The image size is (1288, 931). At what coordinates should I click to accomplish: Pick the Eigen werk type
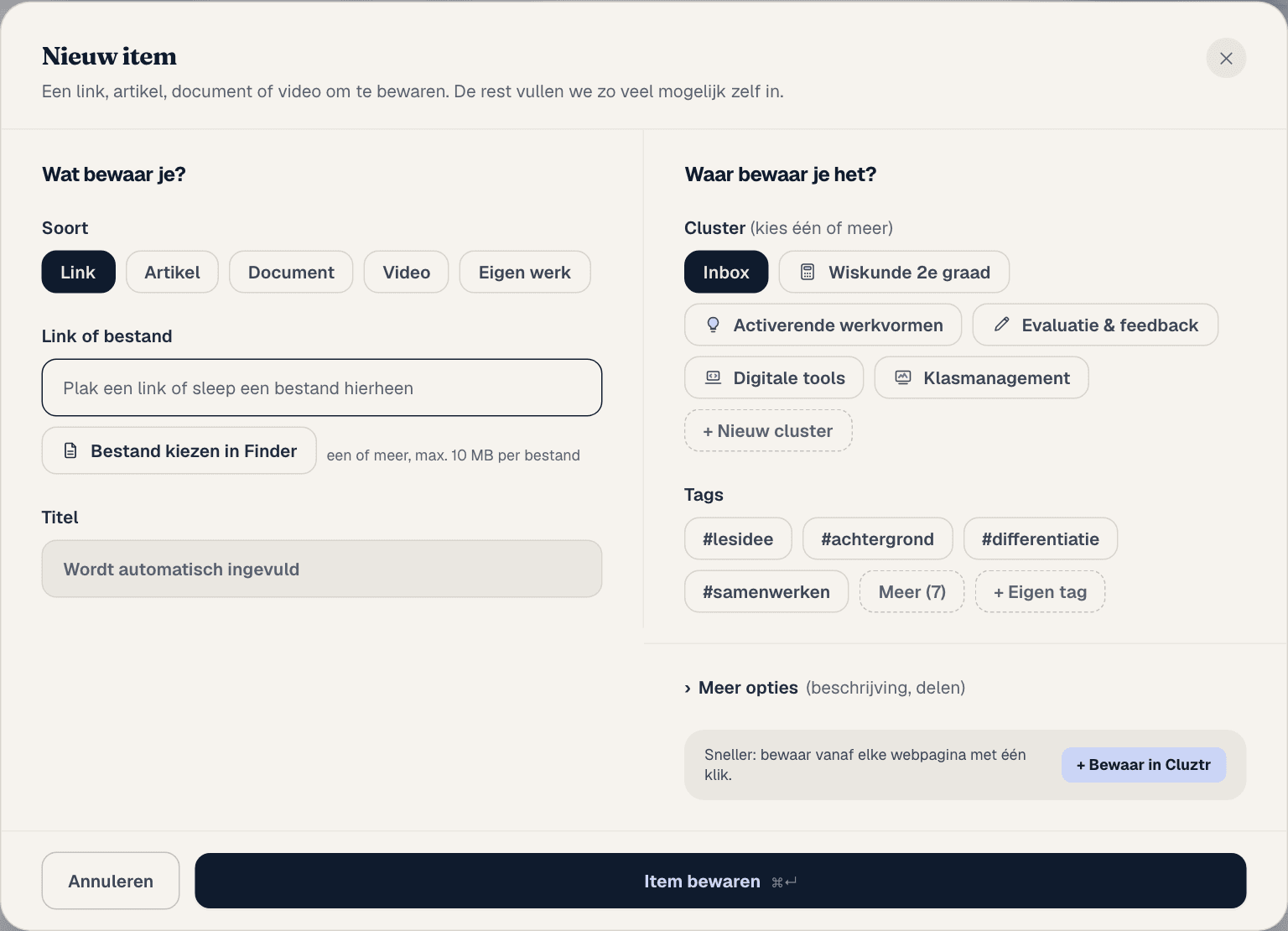click(x=525, y=272)
